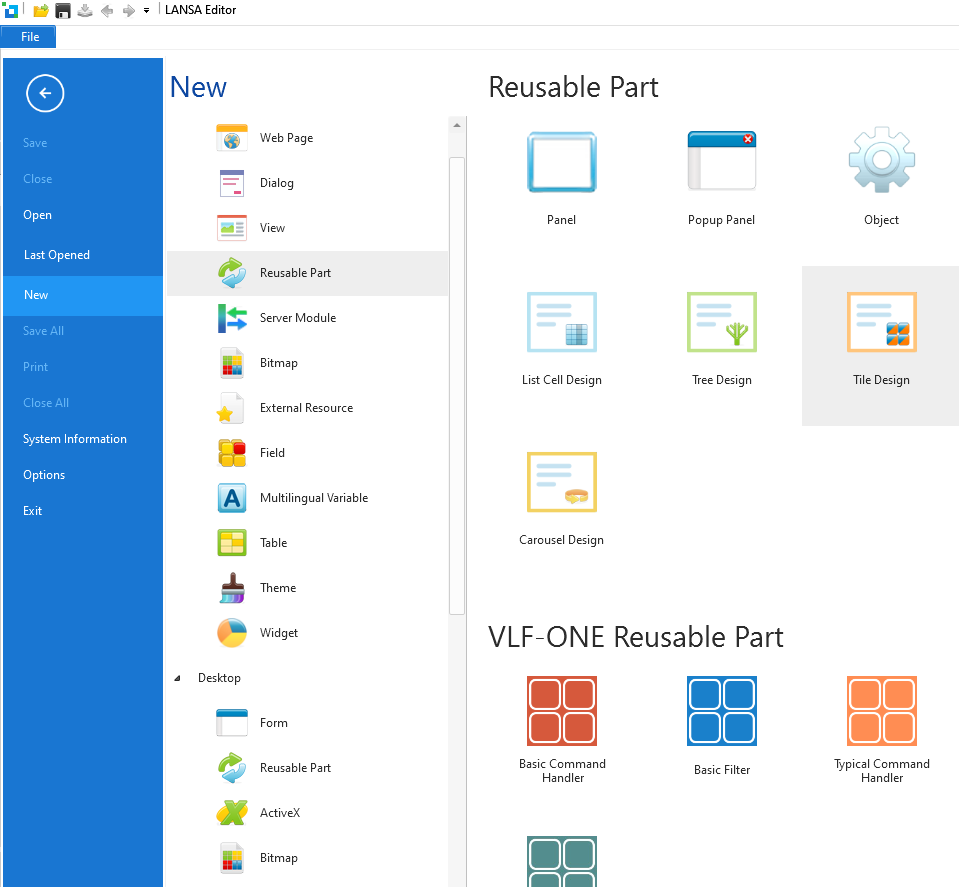This screenshot has height=887, width=959.
Task: Open the File tab
Action: pos(29,37)
